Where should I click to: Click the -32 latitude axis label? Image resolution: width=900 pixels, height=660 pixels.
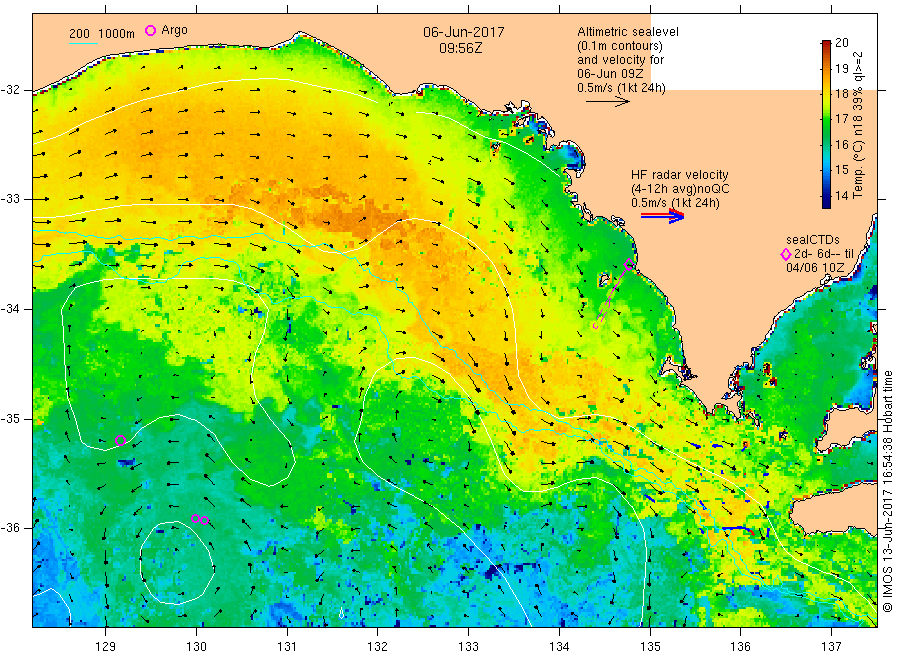click(10, 90)
